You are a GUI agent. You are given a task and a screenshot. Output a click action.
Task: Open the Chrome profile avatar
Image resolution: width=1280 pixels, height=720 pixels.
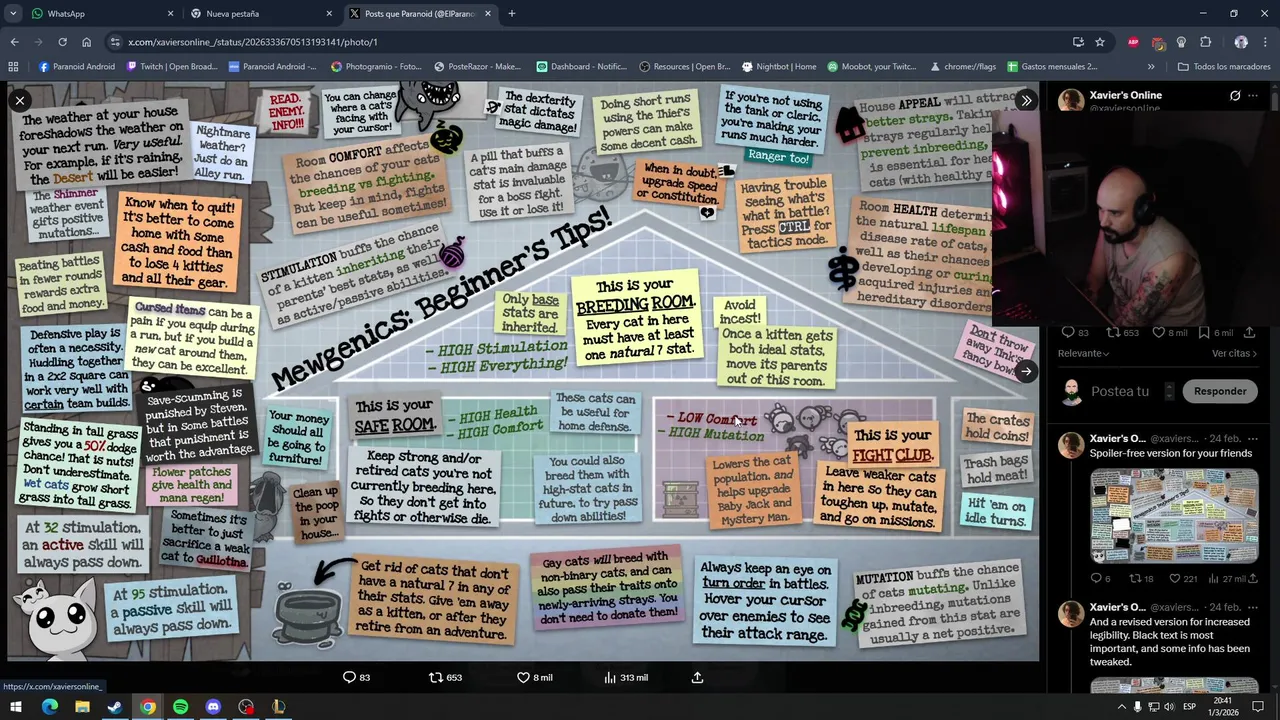tap(1241, 42)
